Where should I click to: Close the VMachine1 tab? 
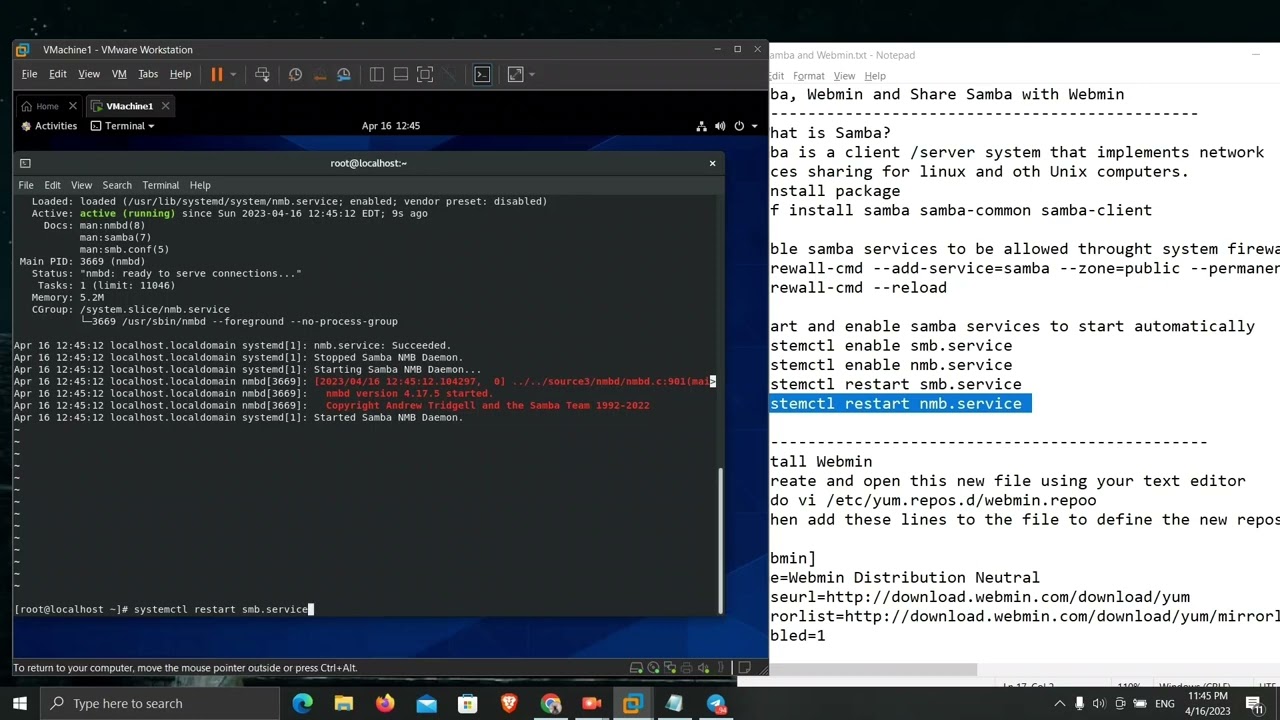pyautogui.click(x=165, y=106)
